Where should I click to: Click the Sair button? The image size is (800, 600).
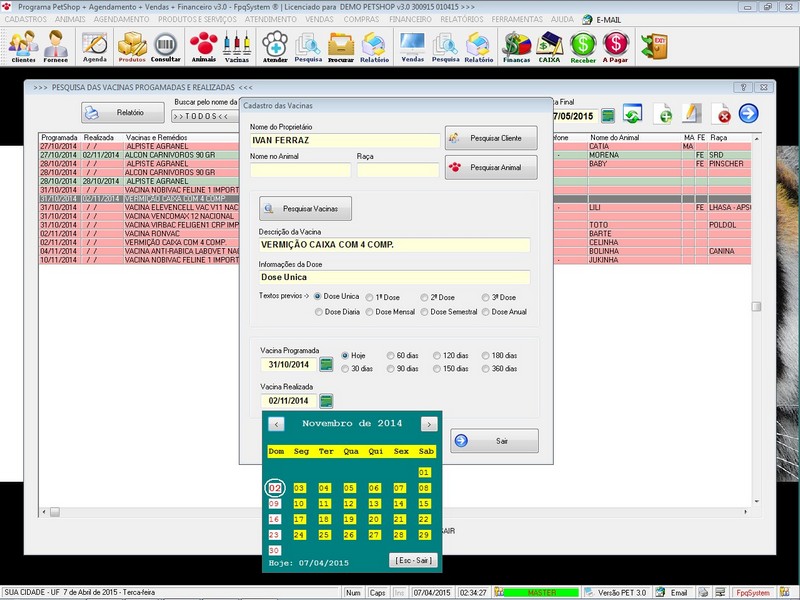click(x=494, y=441)
